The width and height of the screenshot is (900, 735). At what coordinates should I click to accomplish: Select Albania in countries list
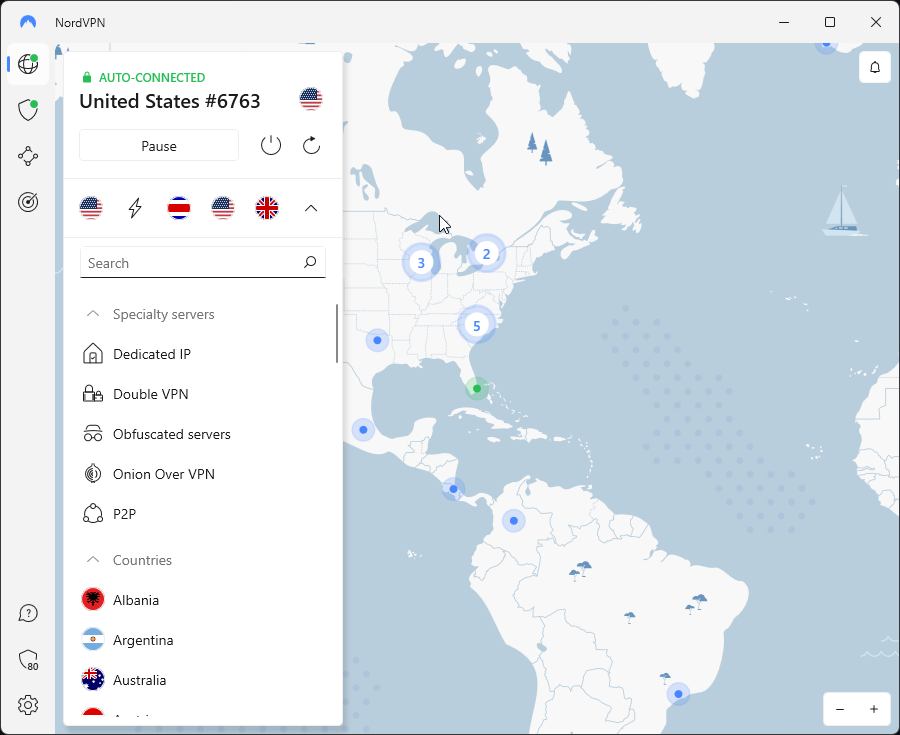coord(136,600)
